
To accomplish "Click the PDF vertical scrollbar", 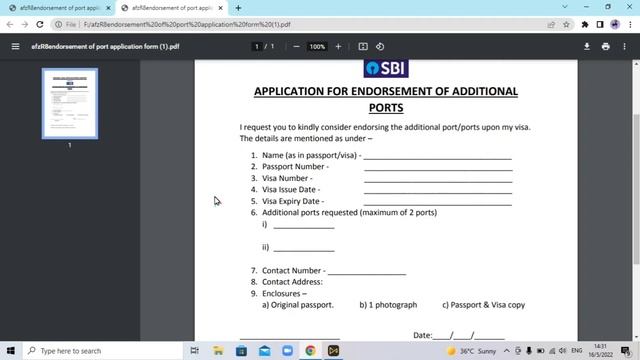I will pyautogui.click(x=636, y=188).
